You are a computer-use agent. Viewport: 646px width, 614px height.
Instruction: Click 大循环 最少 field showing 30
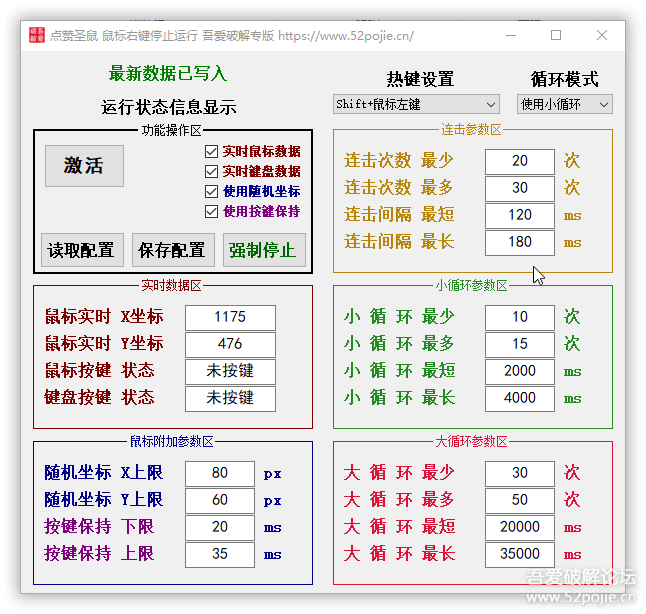click(520, 473)
